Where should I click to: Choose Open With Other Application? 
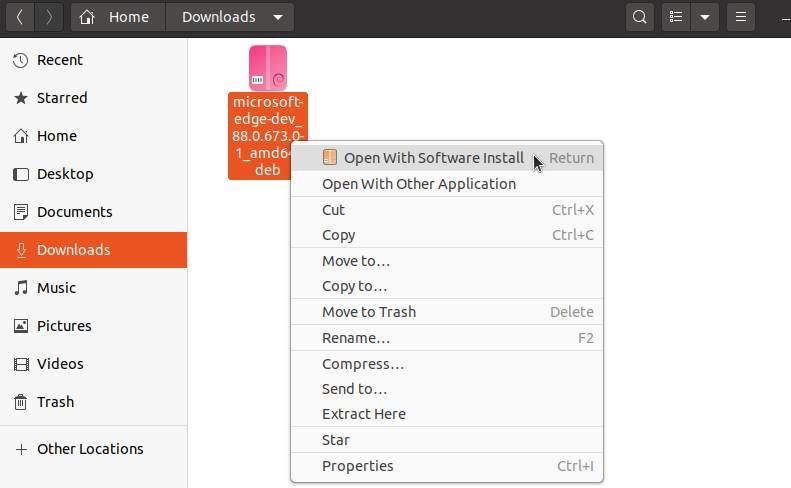447,184
